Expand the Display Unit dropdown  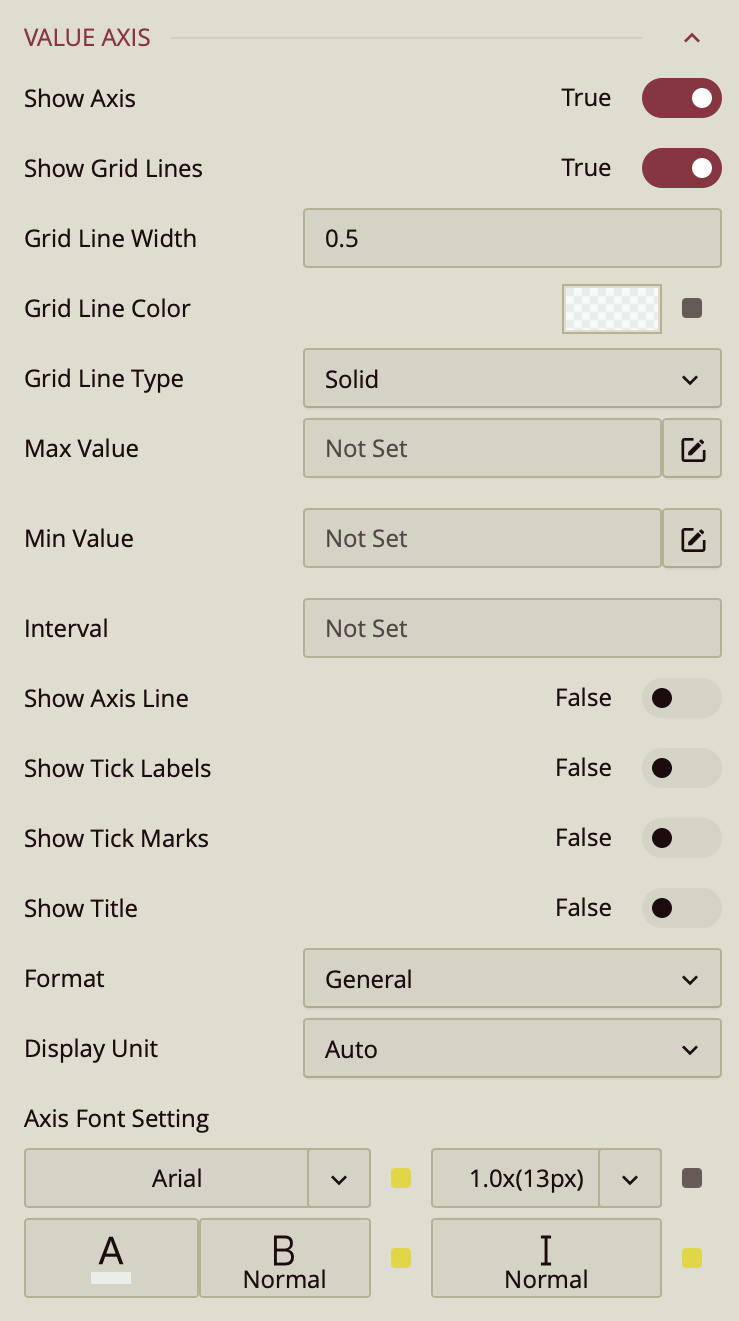coord(511,1049)
